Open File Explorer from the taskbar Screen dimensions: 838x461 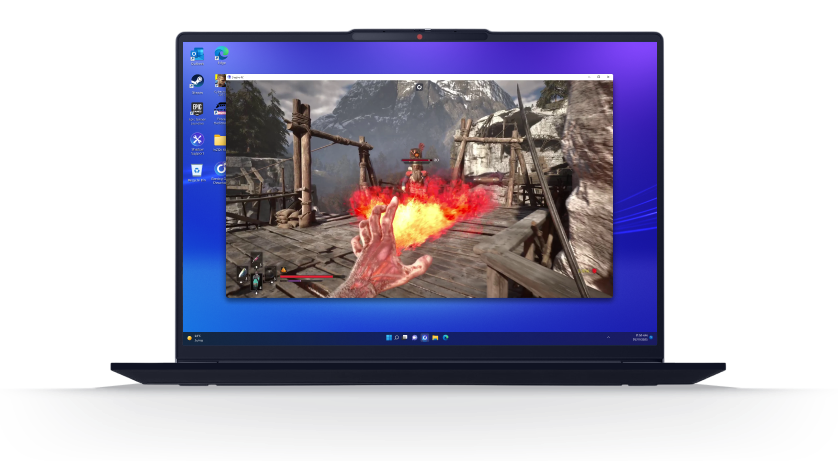point(435,338)
